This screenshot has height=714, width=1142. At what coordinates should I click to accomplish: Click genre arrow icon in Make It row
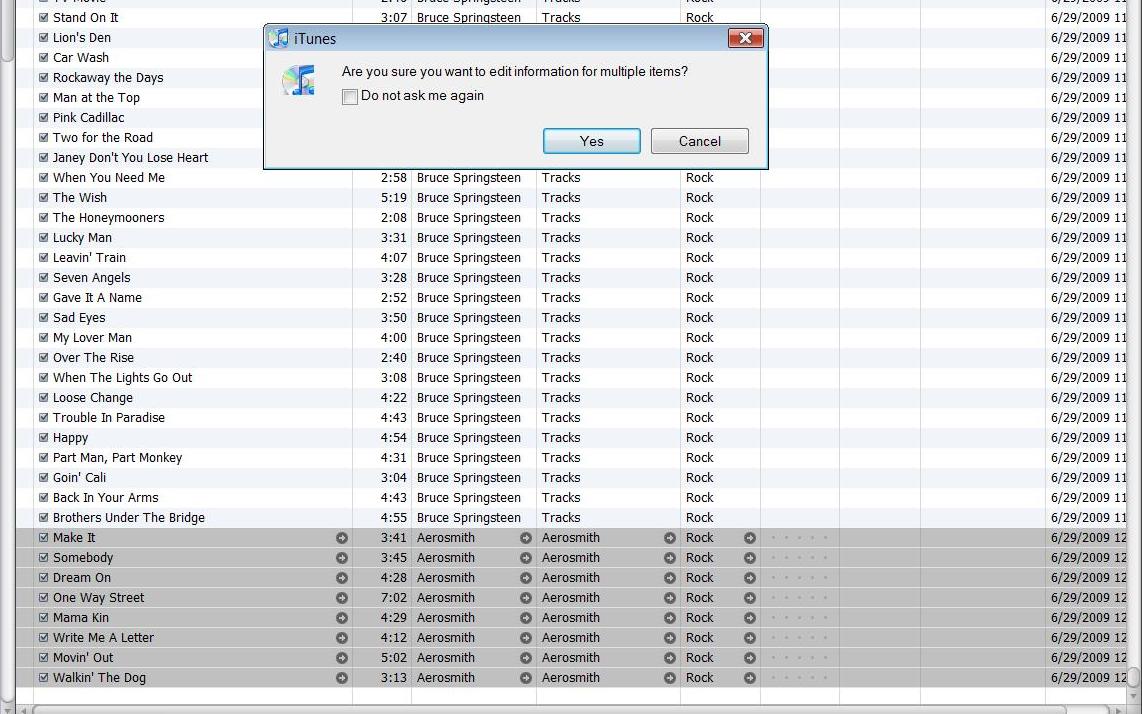(749, 538)
